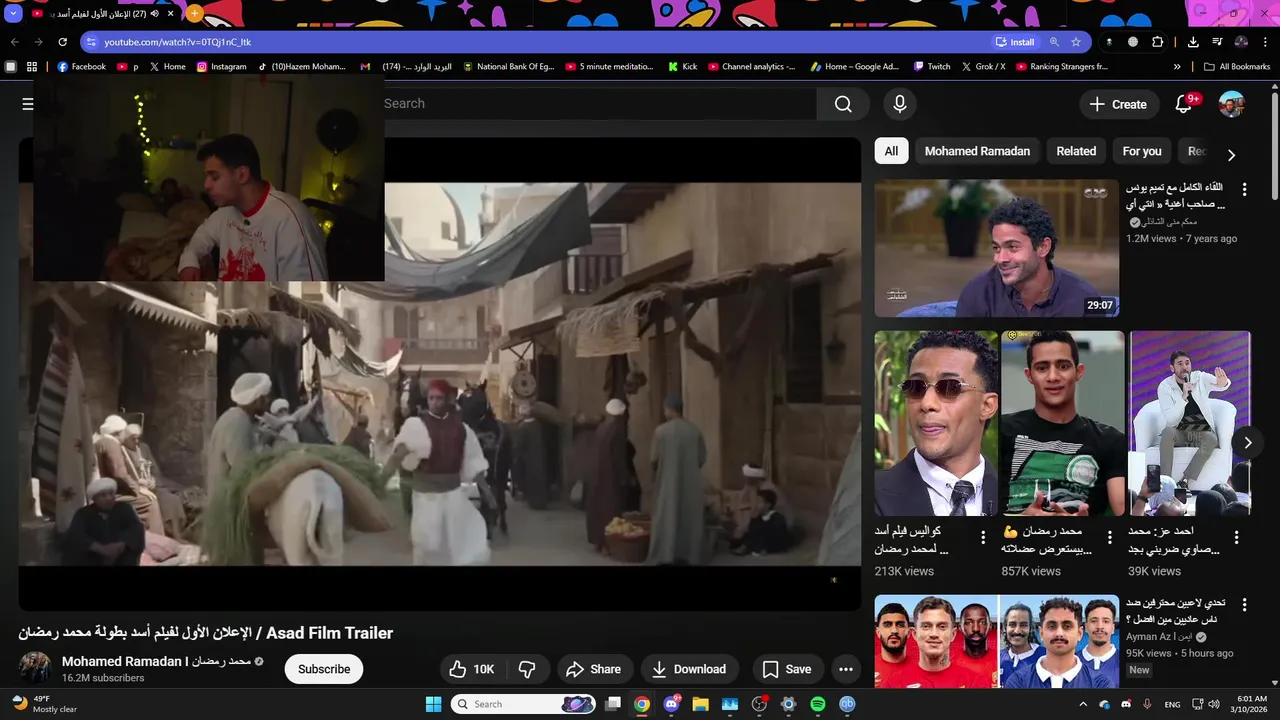The height and width of the screenshot is (720, 1280).
Task: Click the Windows taskbar search box
Action: point(524,704)
